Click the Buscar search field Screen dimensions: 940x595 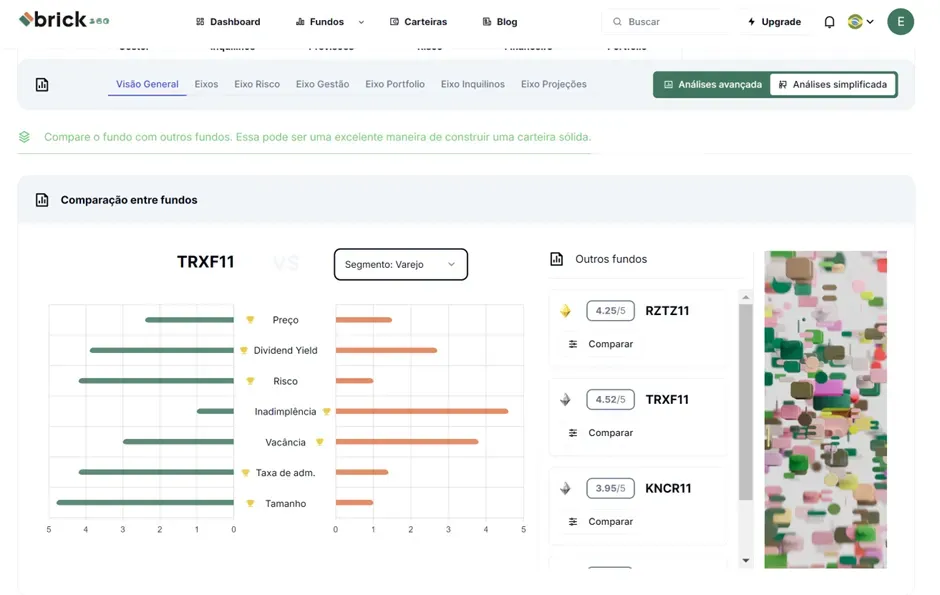point(670,22)
